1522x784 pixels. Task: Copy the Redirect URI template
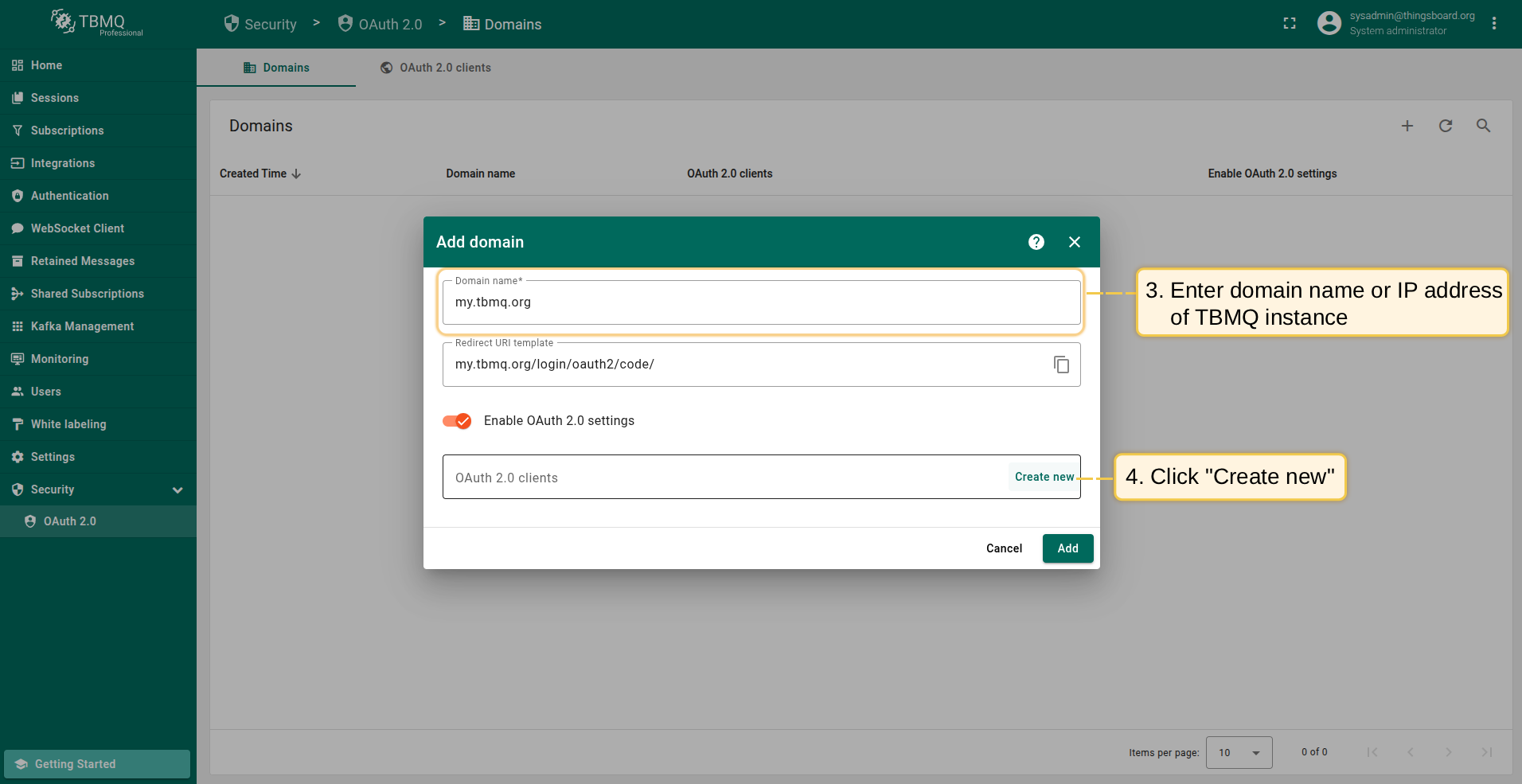[1061, 365]
